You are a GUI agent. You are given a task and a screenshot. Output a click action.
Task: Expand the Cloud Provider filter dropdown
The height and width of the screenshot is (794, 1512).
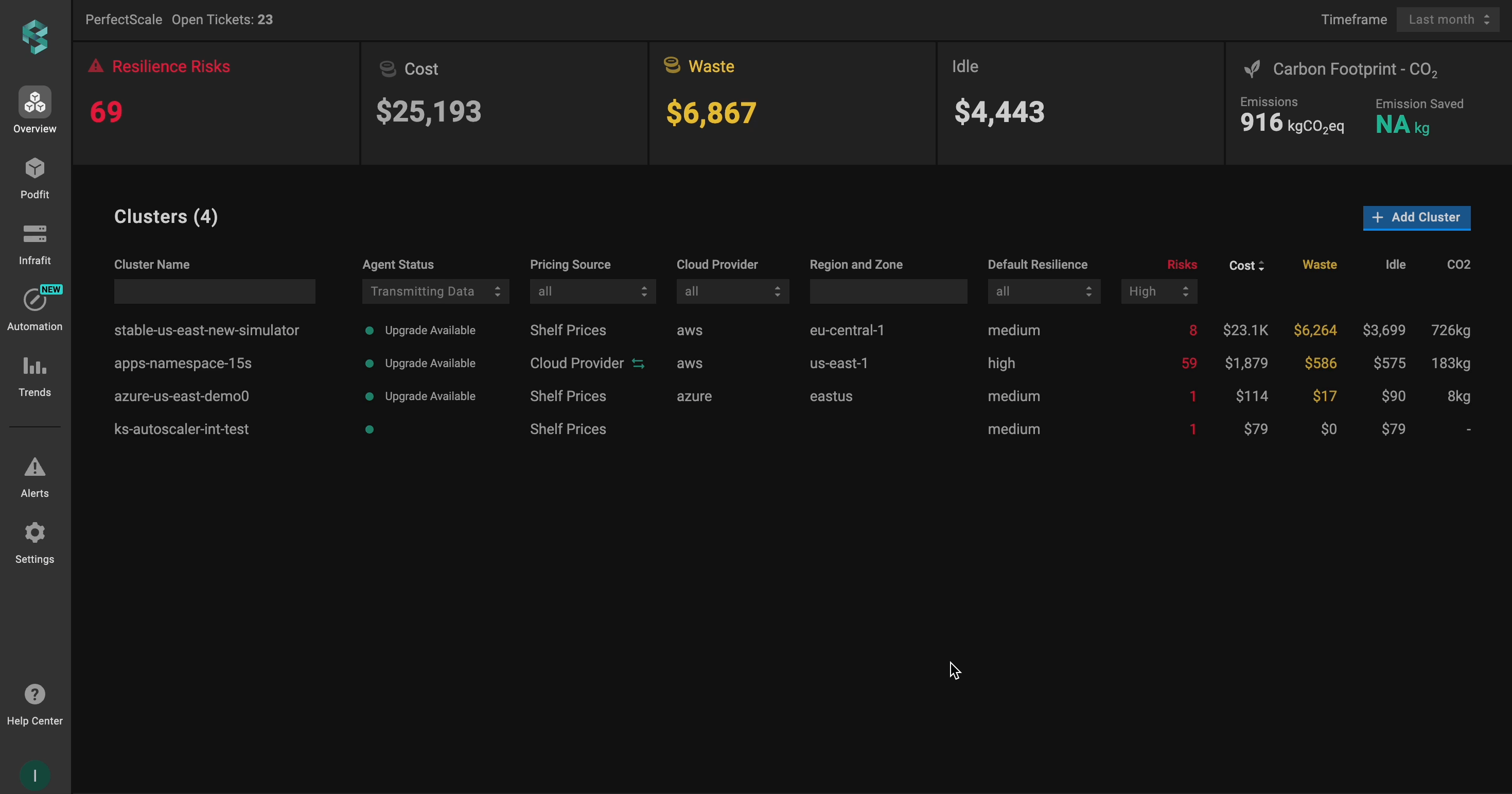tap(732, 292)
